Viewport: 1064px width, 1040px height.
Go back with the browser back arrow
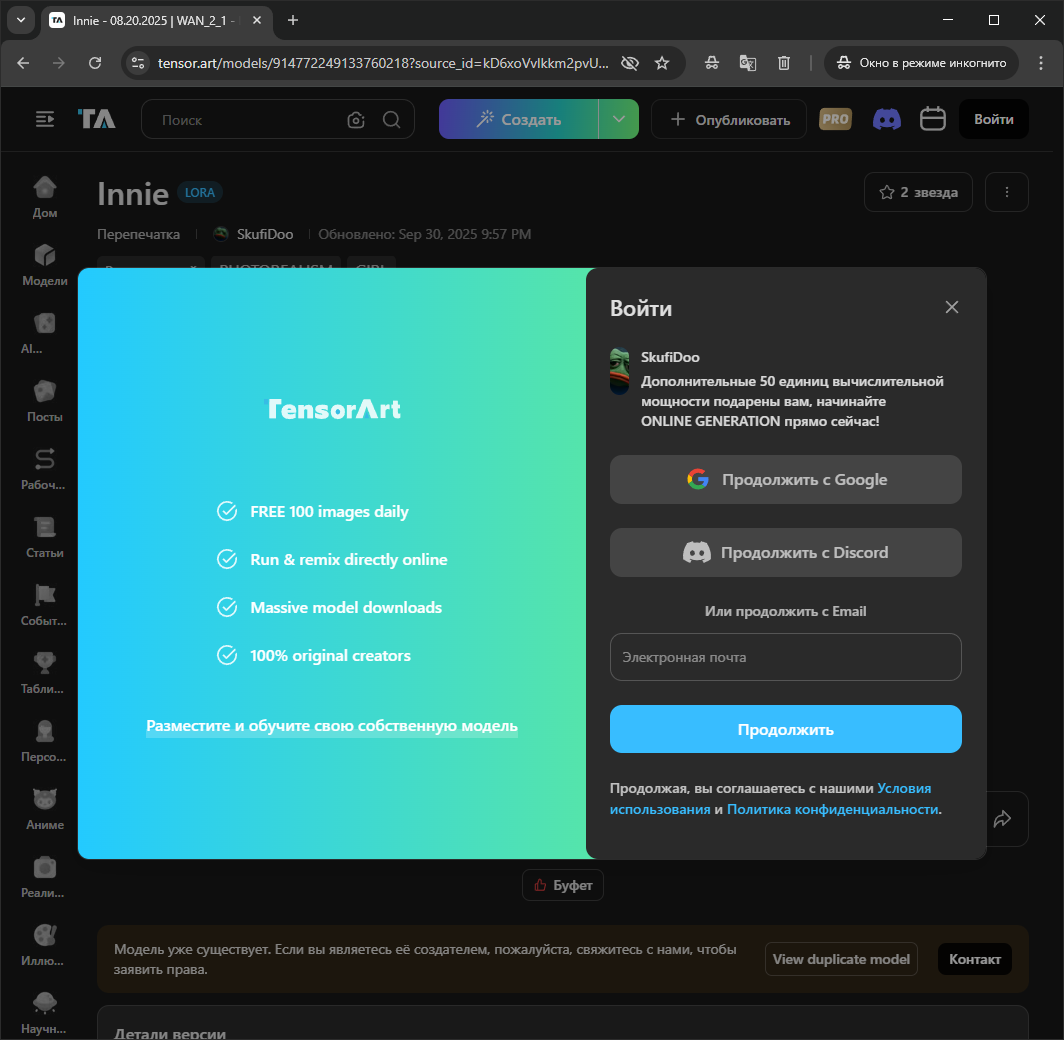coord(23,63)
